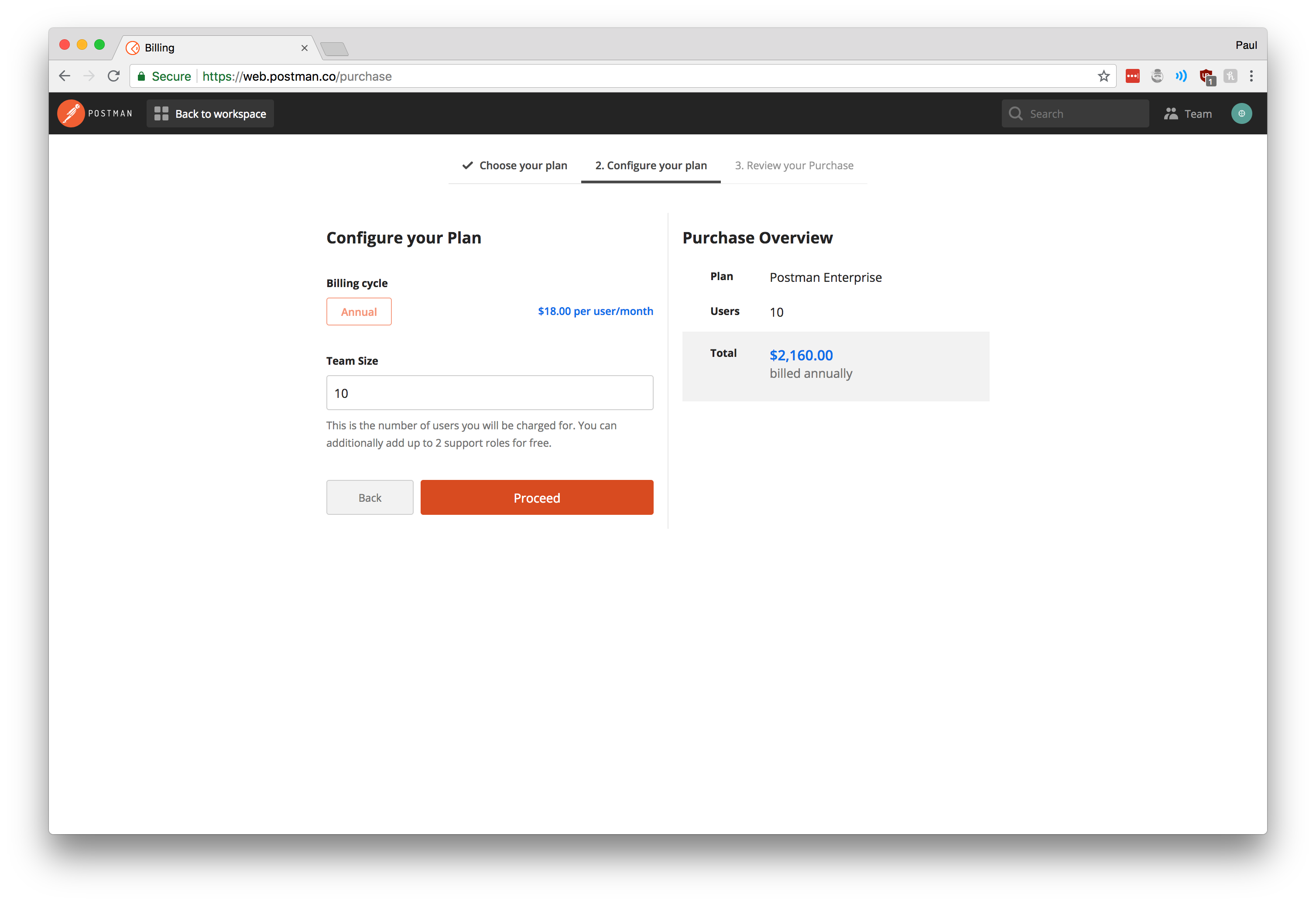
Task: Click the gray Back button
Action: click(x=370, y=497)
